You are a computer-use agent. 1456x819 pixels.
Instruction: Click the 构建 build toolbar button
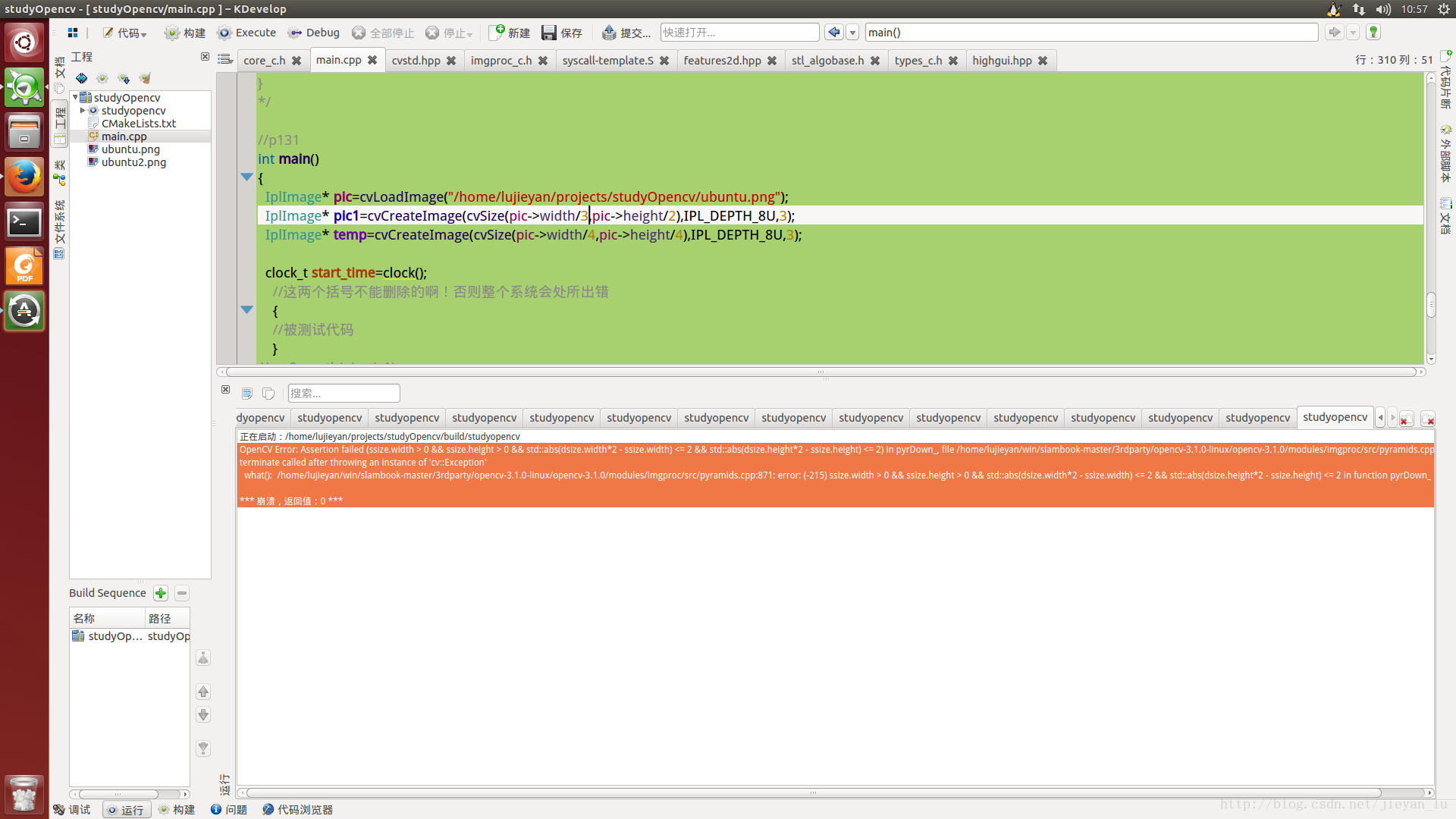click(x=185, y=33)
